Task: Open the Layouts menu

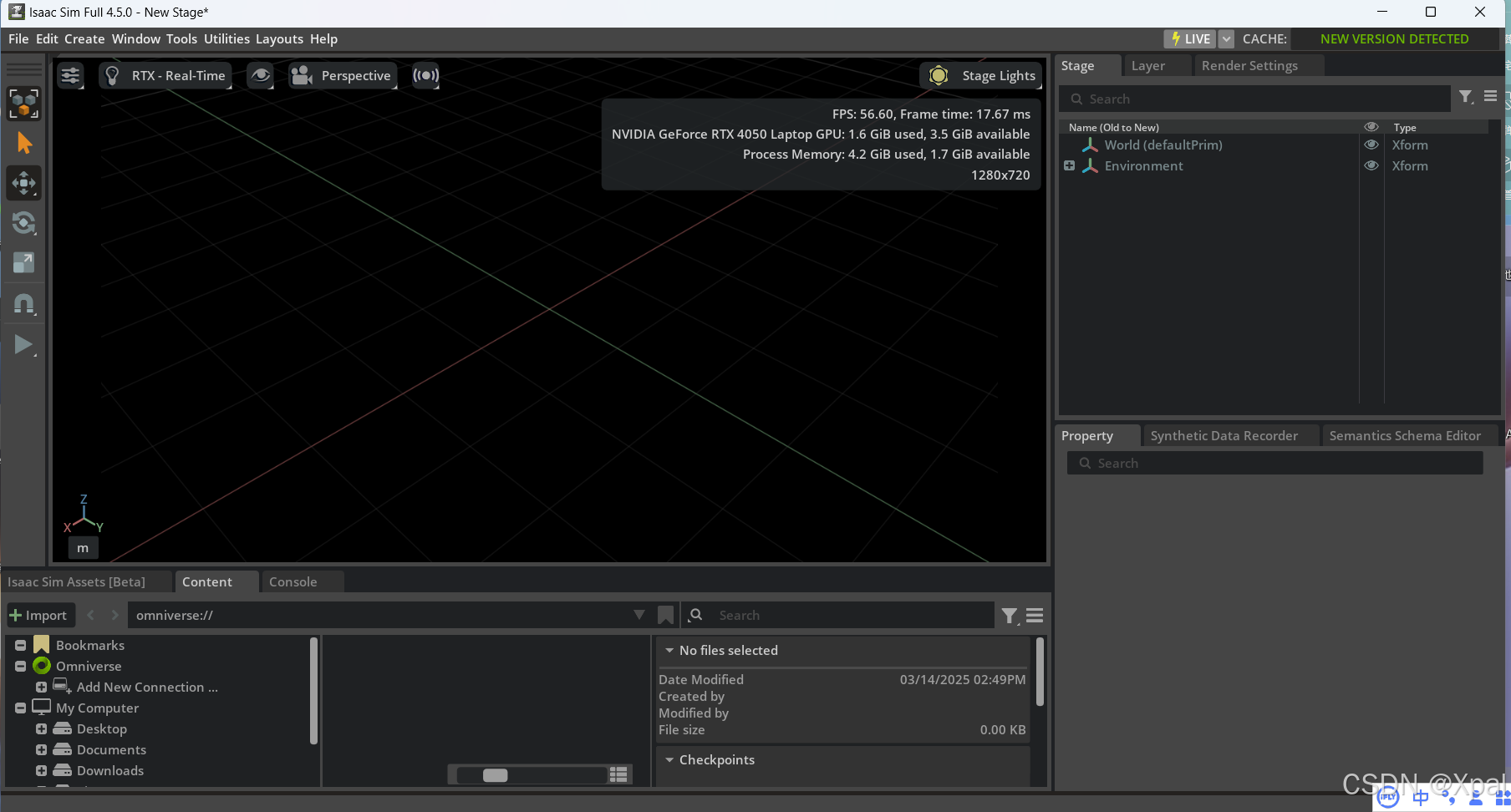Action: [279, 38]
